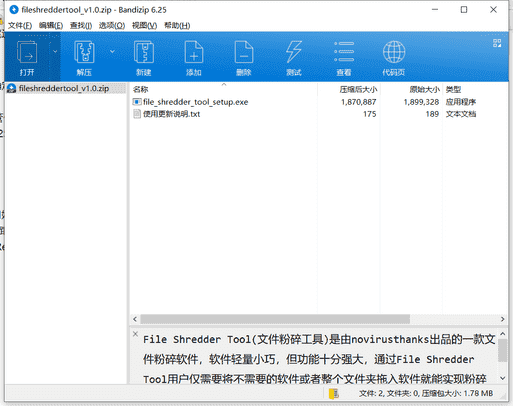Click type cell 文本文档
Viewport: 513px width, 406px height.
[461, 114]
